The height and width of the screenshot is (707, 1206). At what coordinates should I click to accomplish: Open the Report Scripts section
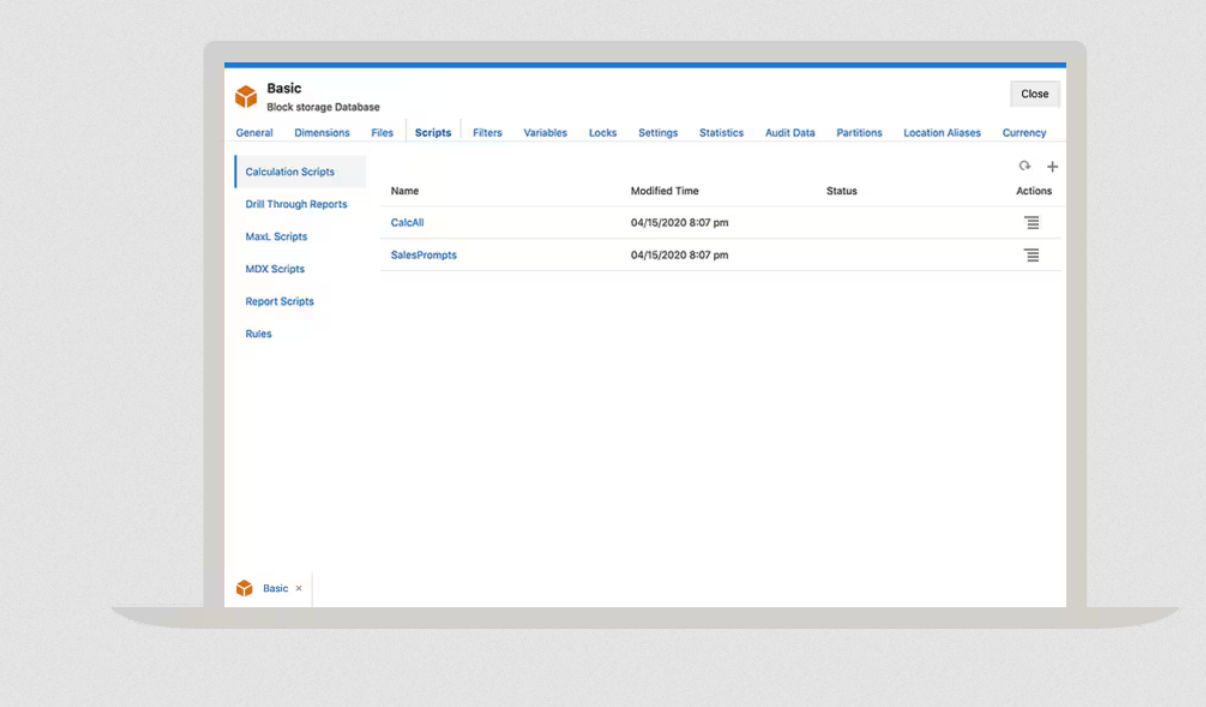point(279,301)
